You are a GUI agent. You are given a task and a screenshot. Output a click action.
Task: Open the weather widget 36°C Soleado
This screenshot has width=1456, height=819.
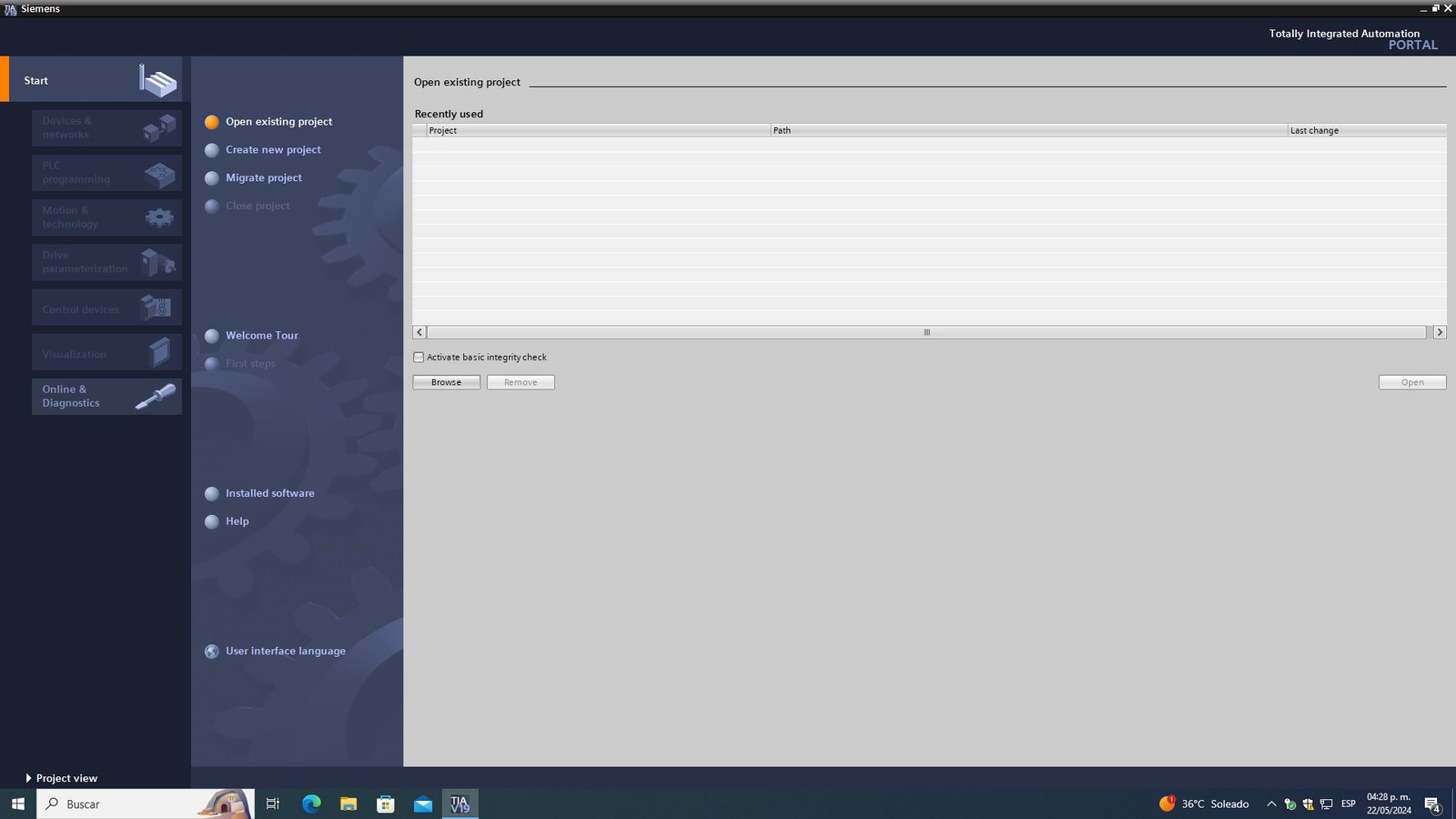click(x=1204, y=804)
